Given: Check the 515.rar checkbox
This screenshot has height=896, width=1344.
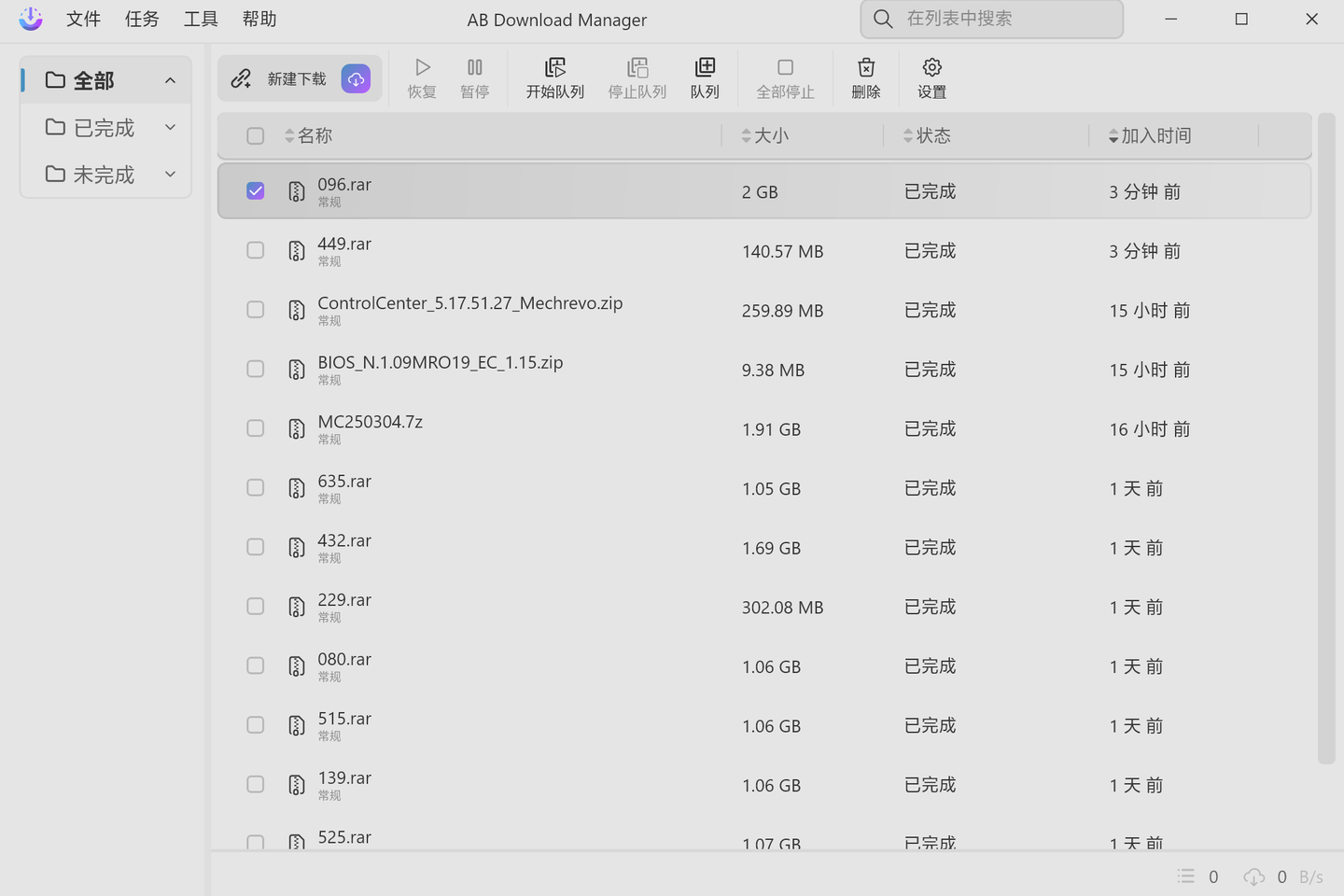Looking at the screenshot, I should point(255,724).
